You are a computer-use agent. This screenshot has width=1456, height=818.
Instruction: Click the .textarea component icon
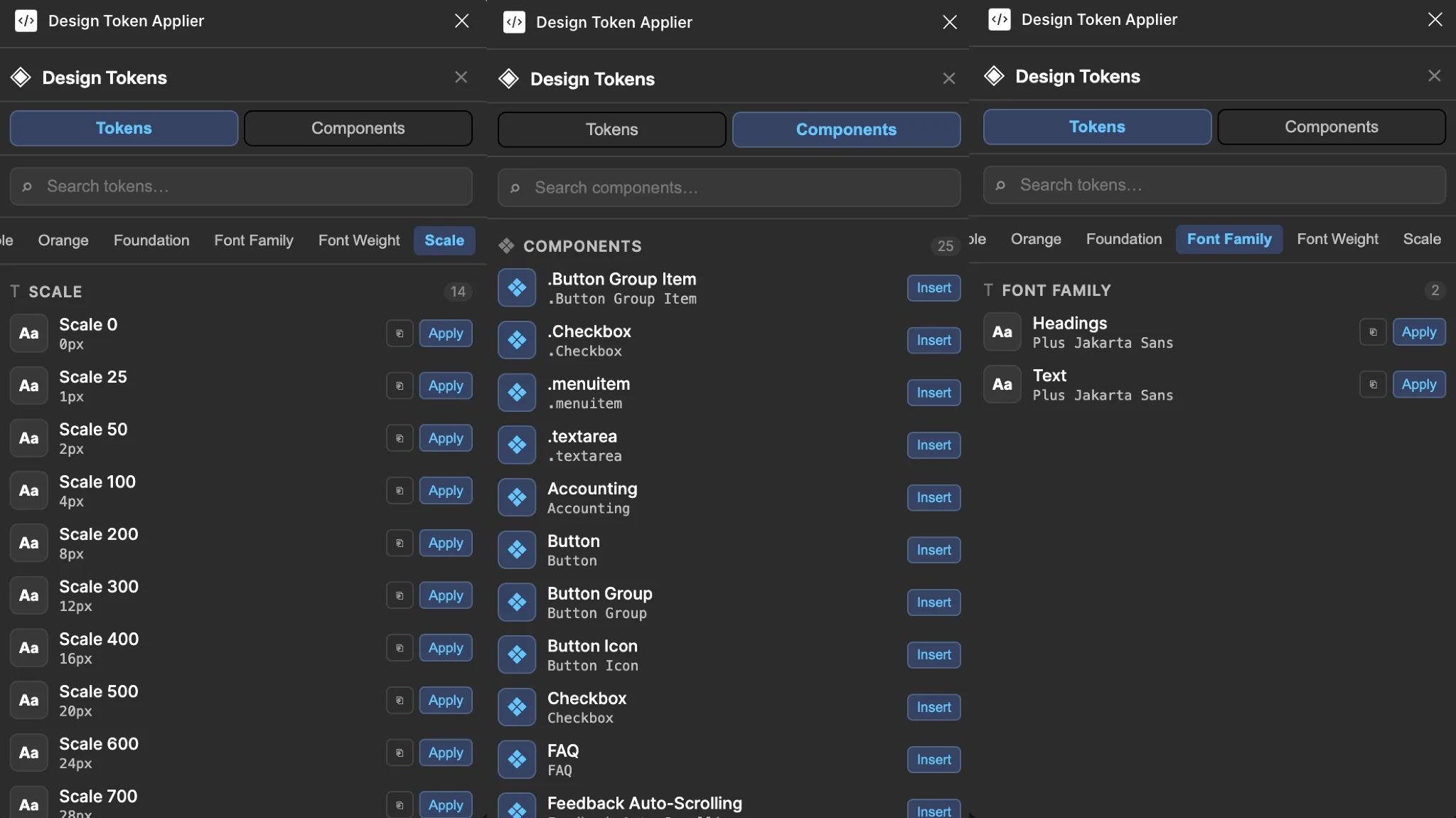pyautogui.click(x=517, y=445)
